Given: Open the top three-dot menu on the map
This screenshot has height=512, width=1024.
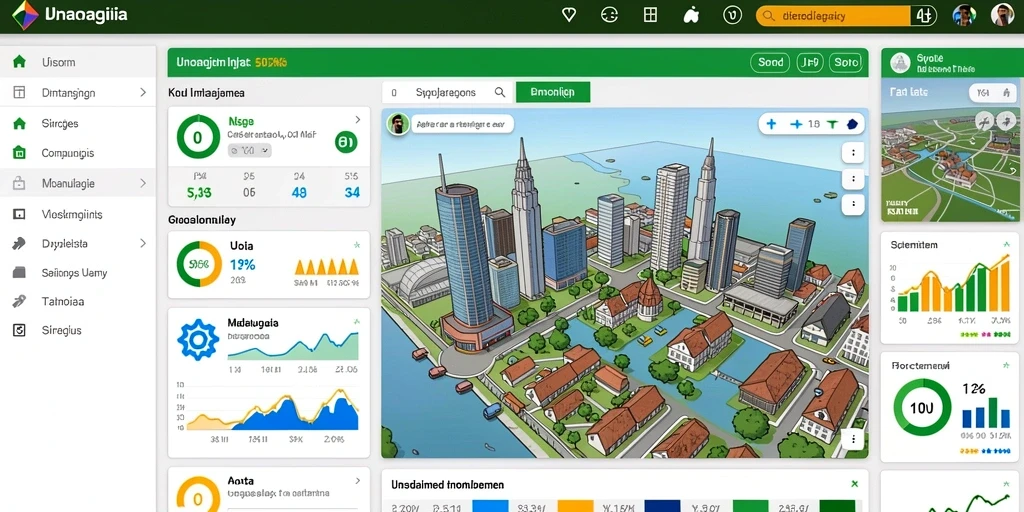Looking at the screenshot, I should tap(853, 153).
